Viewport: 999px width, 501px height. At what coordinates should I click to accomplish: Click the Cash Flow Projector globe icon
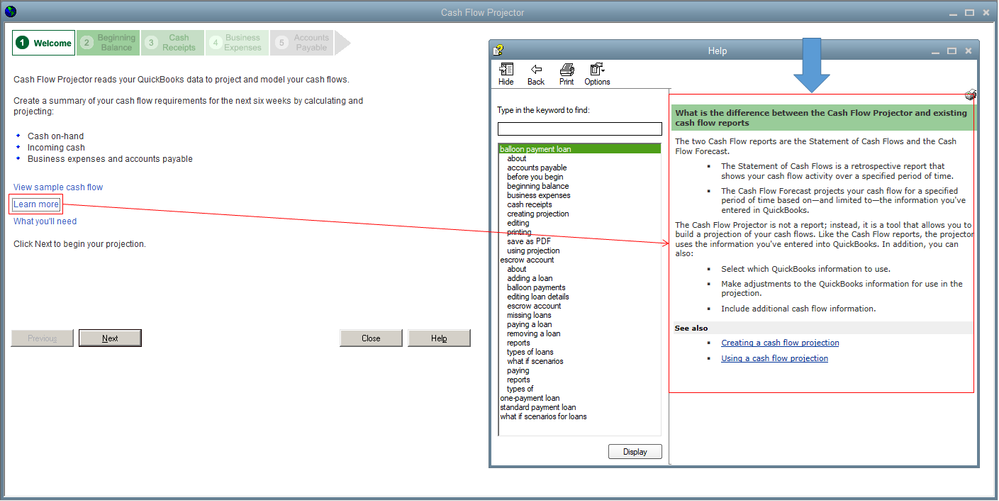(x=10, y=11)
